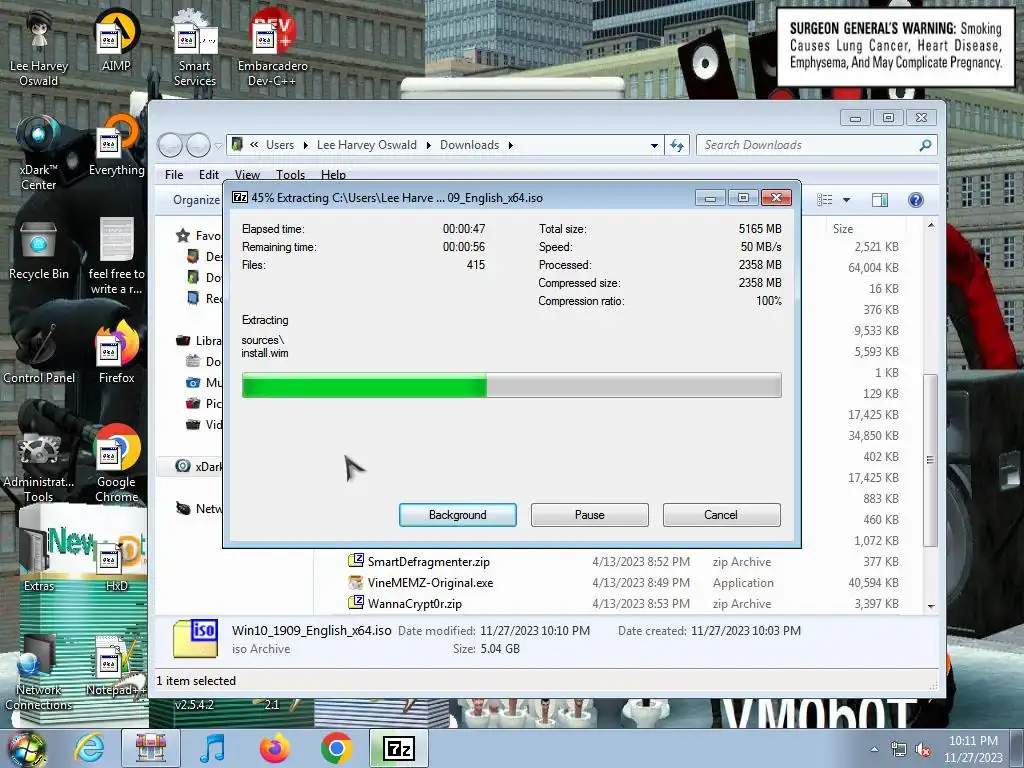
Task: Select SmartDefragmenter.zip in file list
Action: click(x=428, y=562)
